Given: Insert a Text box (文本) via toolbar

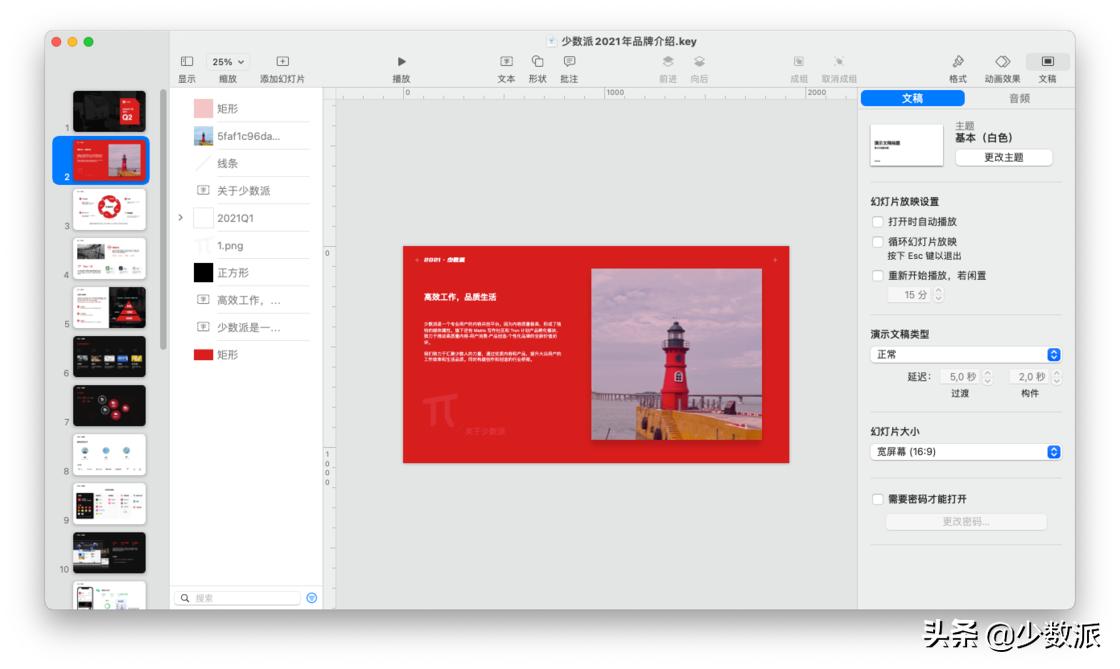Looking at the screenshot, I should point(506,62).
